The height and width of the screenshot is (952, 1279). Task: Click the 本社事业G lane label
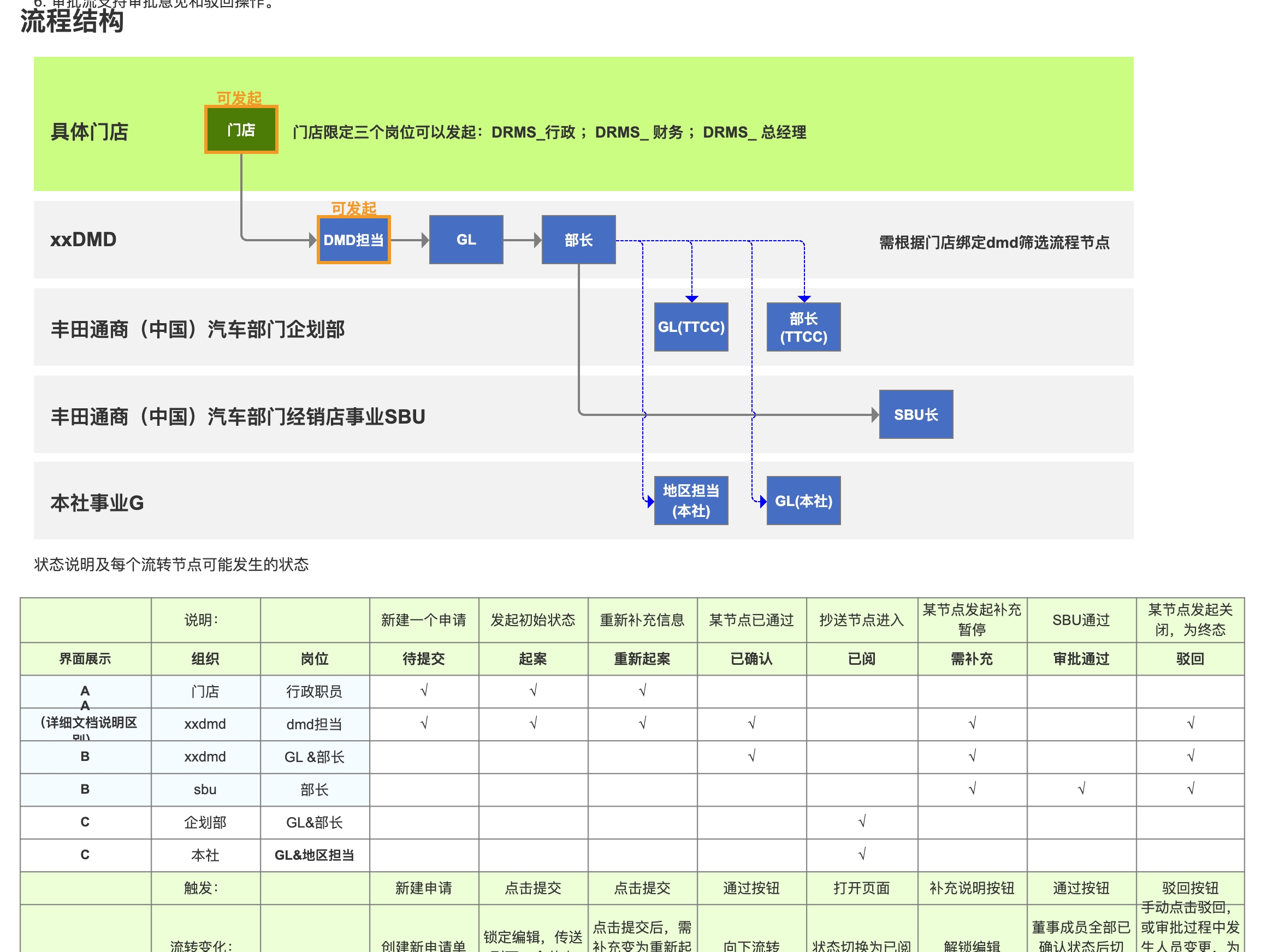[97, 503]
